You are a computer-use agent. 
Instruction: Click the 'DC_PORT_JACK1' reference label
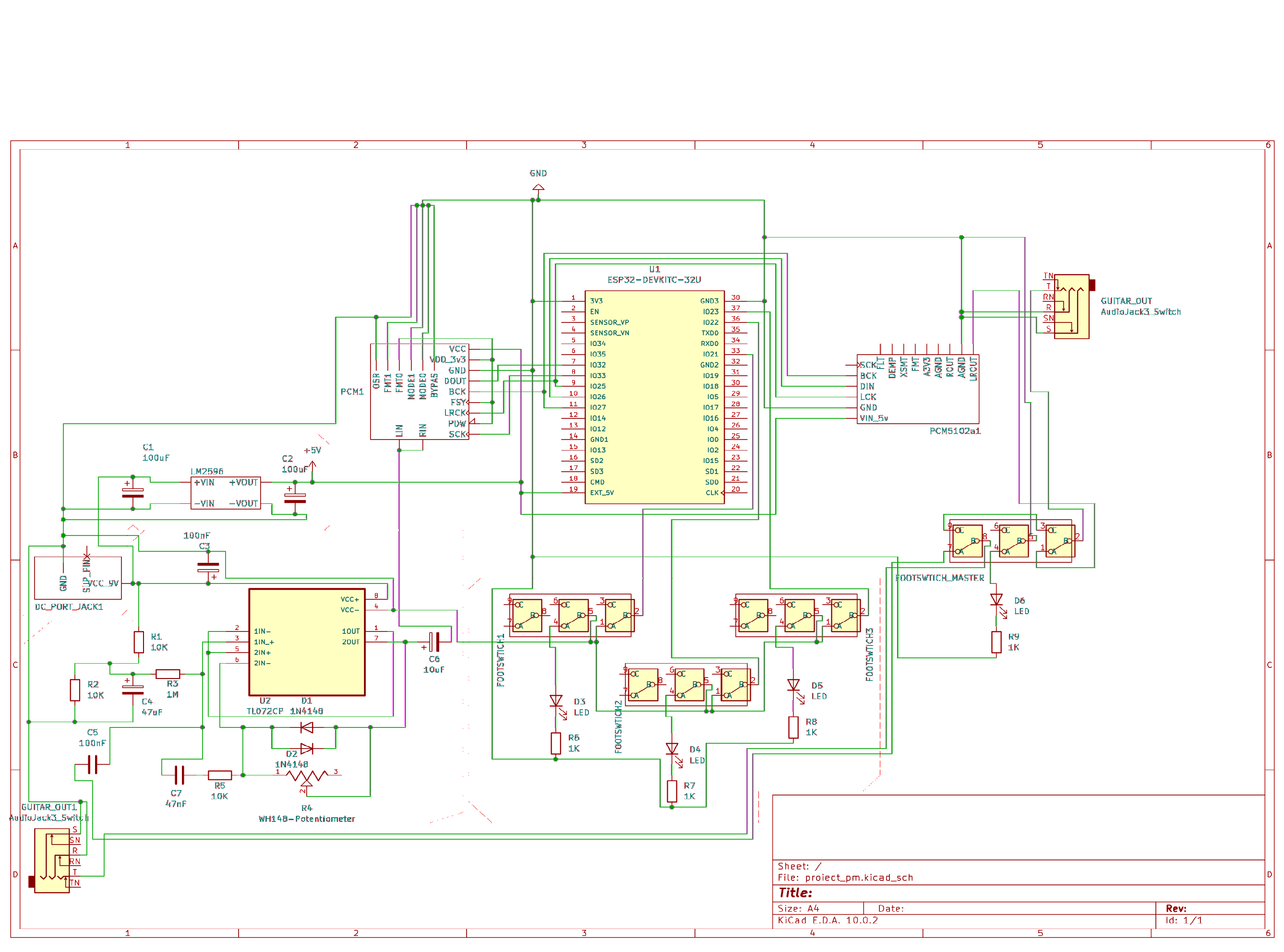[69, 607]
